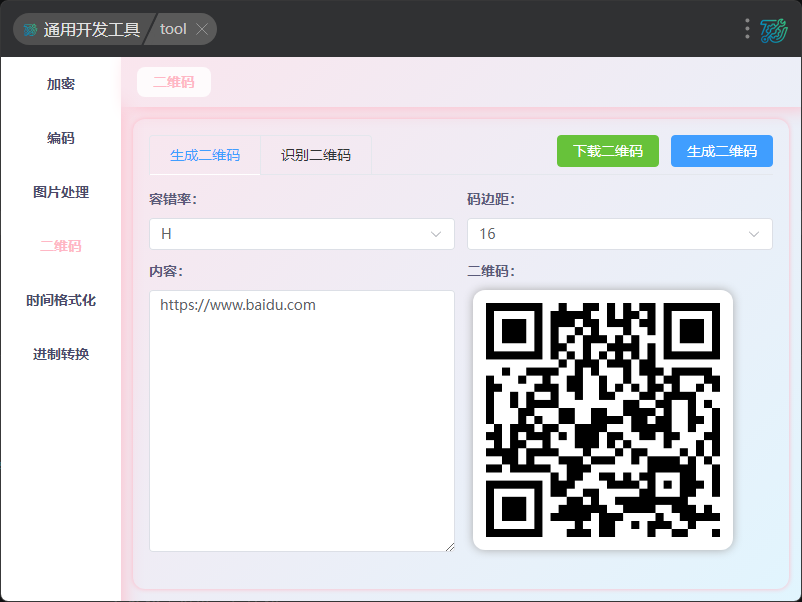The width and height of the screenshot is (802, 602).
Task: Close the tool tab with X icon
Action: tap(202, 29)
